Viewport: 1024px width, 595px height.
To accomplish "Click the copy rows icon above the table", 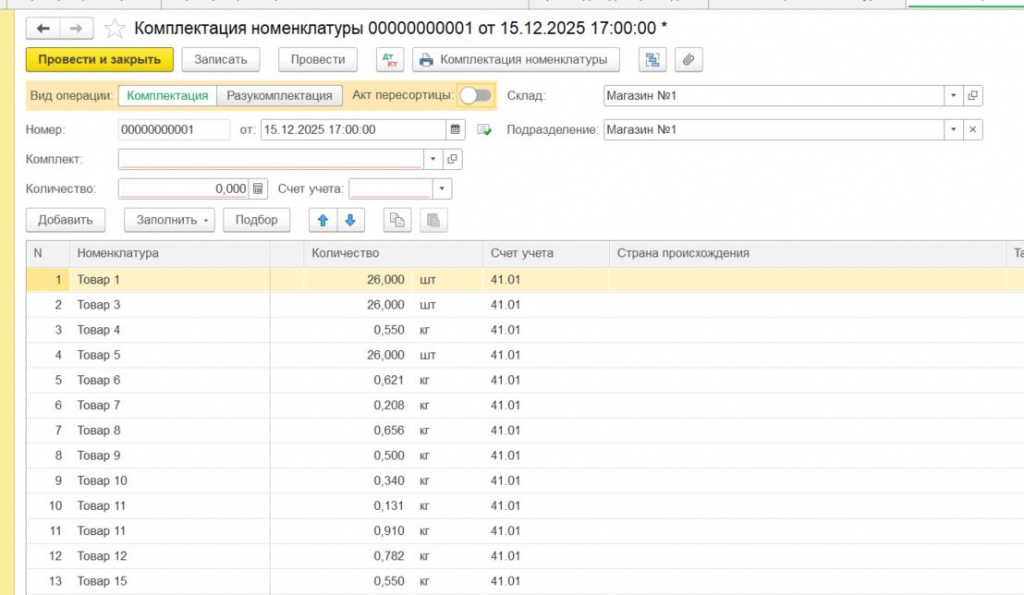I will (x=397, y=220).
